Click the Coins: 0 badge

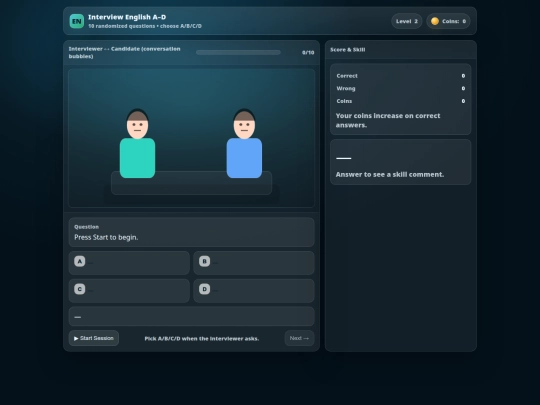(448, 21)
